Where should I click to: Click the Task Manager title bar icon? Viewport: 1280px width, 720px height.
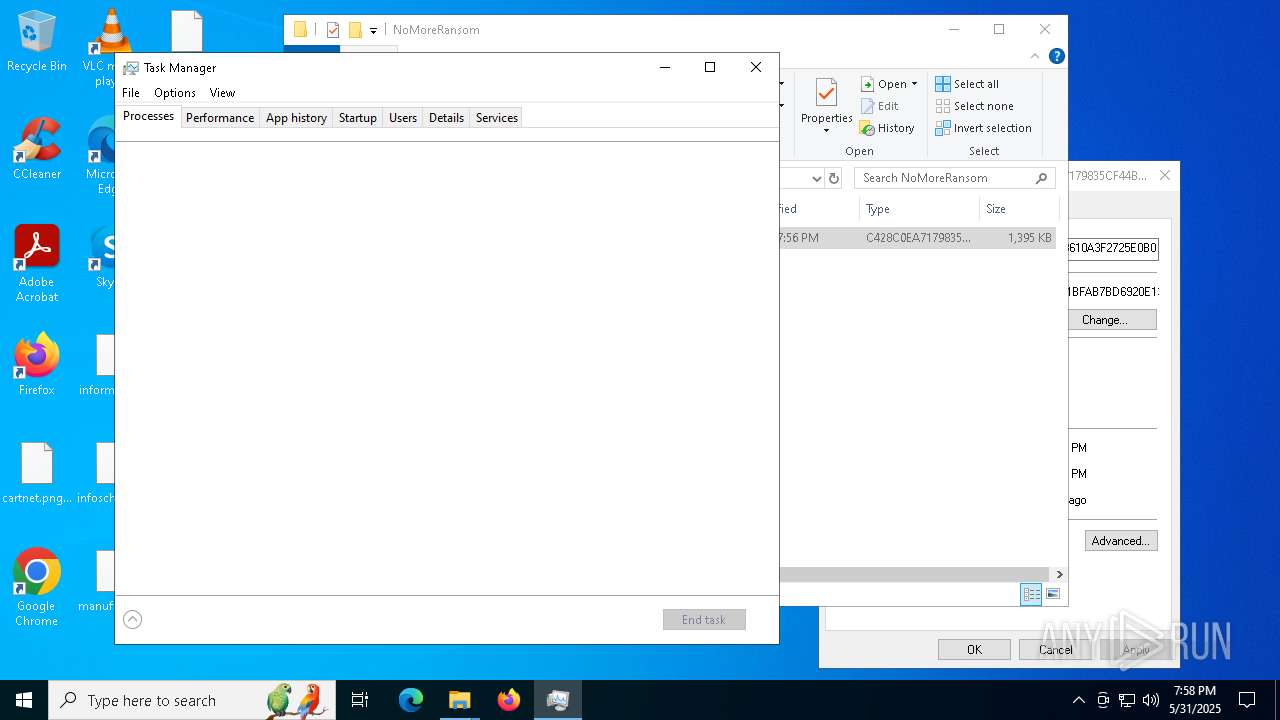(131, 68)
